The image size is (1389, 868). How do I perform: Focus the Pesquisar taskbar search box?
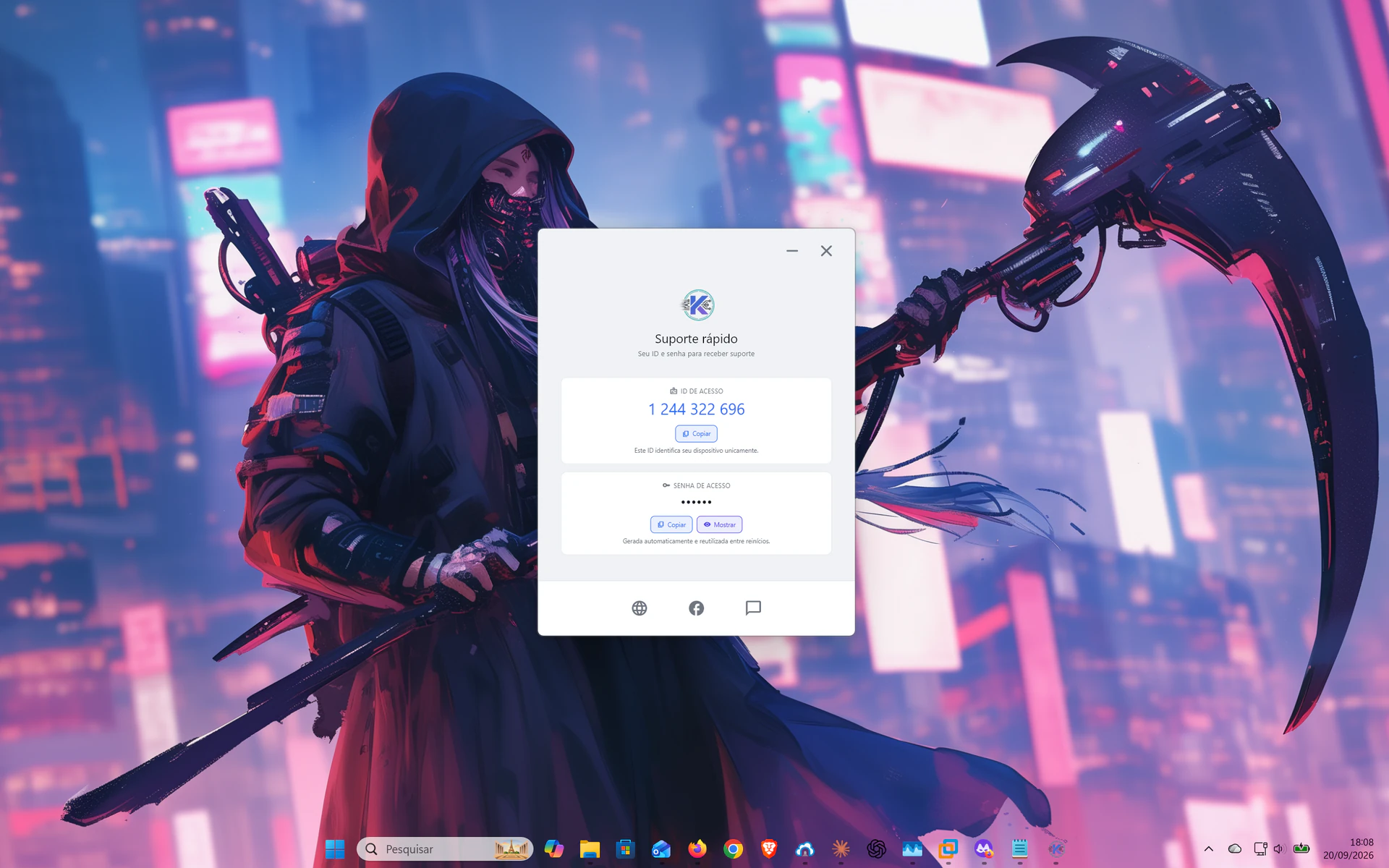(445, 848)
